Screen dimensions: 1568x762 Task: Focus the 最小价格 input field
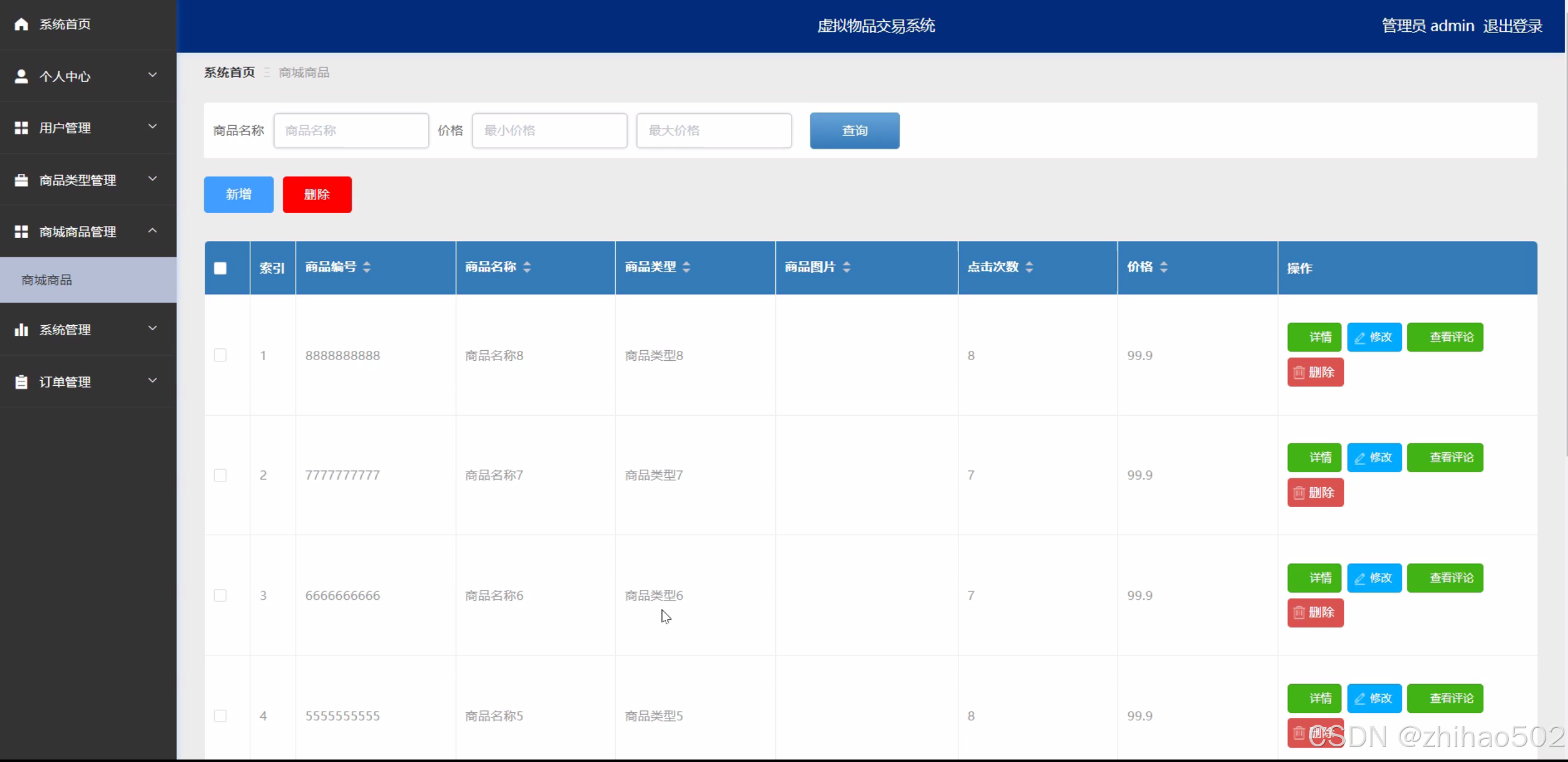pyautogui.click(x=549, y=131)
